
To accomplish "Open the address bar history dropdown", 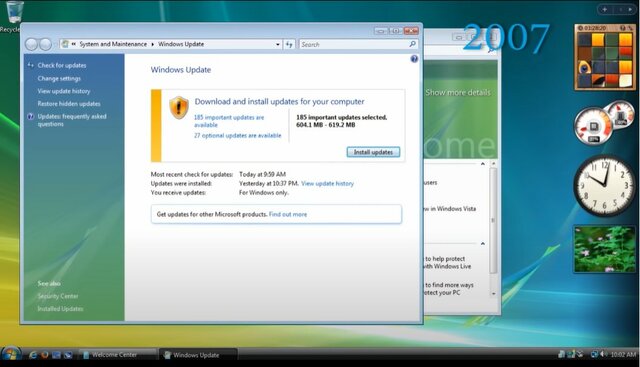I will pos(278,44).
